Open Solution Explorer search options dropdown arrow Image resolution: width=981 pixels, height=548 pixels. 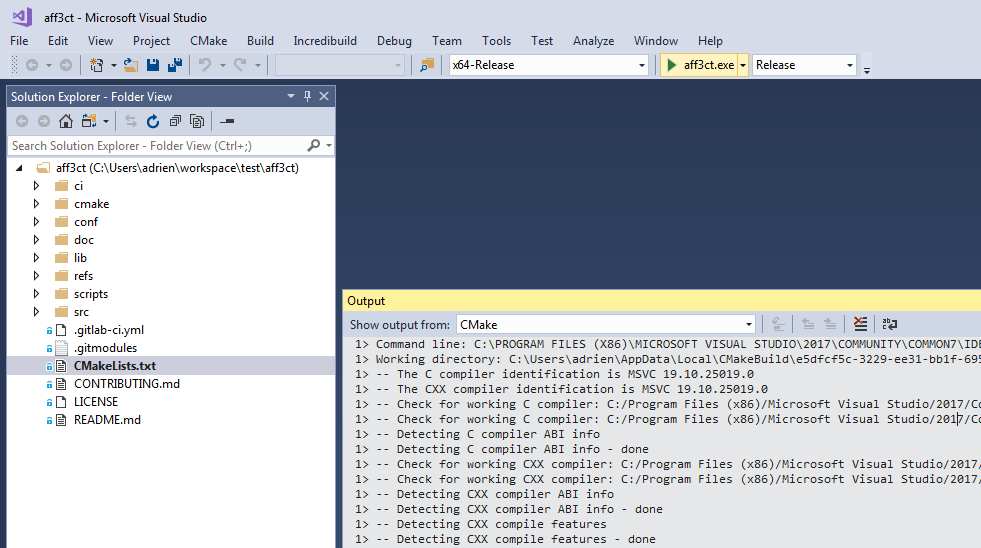328,146
